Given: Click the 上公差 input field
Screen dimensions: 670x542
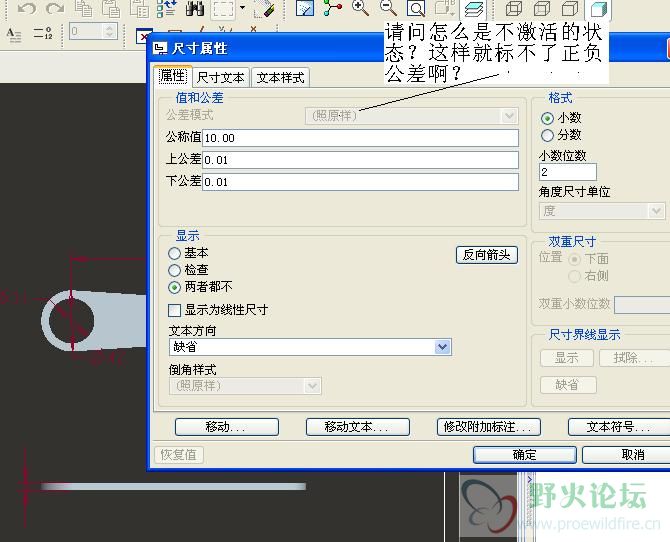Looking at the screenshot, I should (360, 160).
